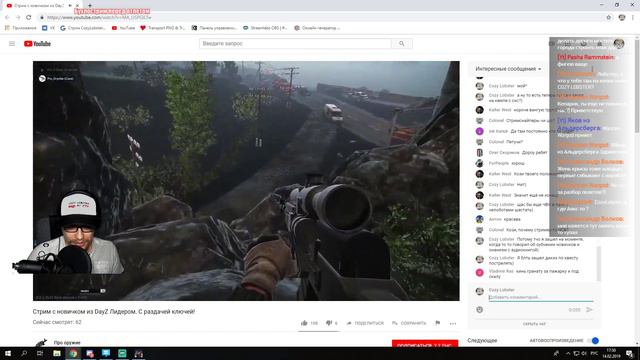Open the channel avatar below the video

[41, 343]
